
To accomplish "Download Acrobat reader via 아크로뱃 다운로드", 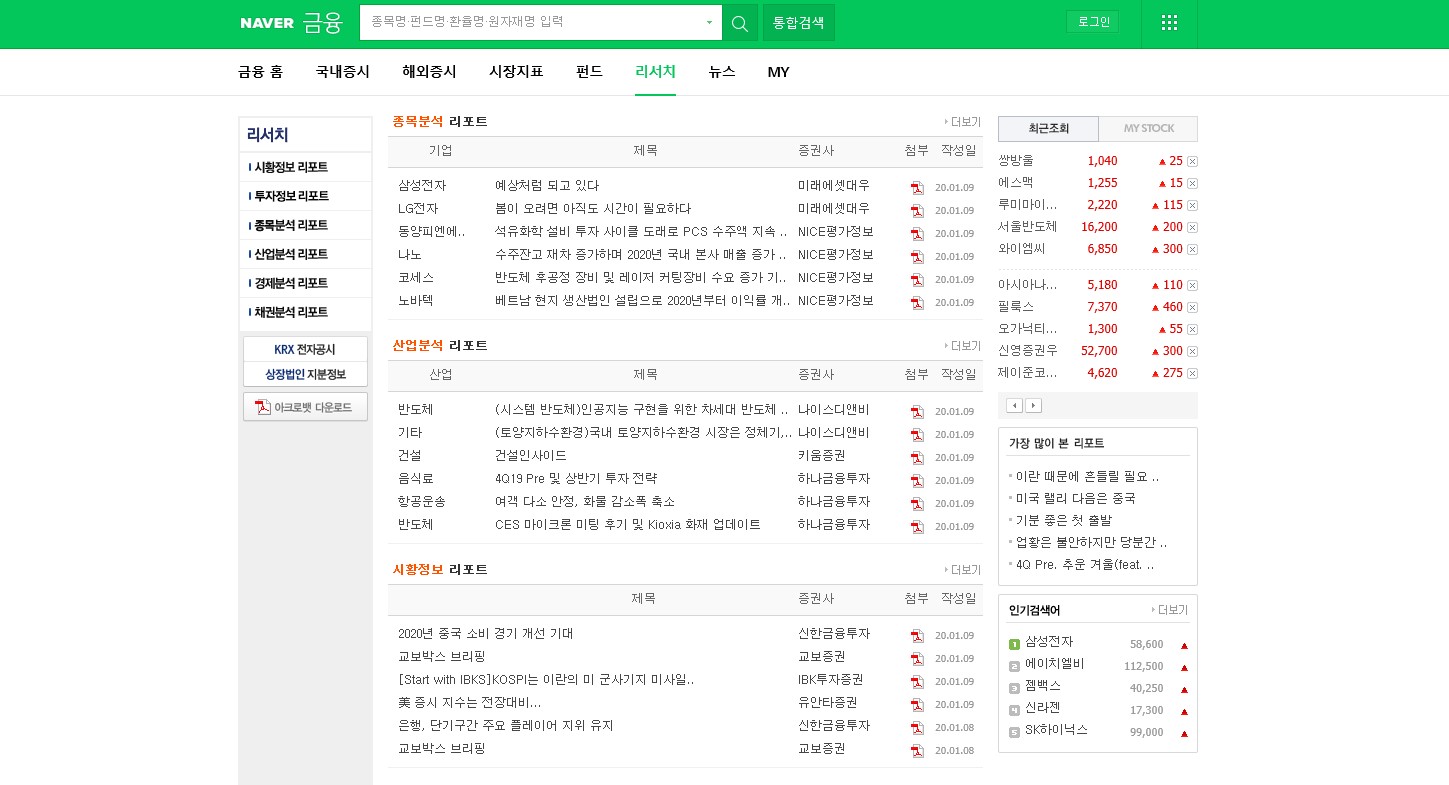I will tap(305, 407).
